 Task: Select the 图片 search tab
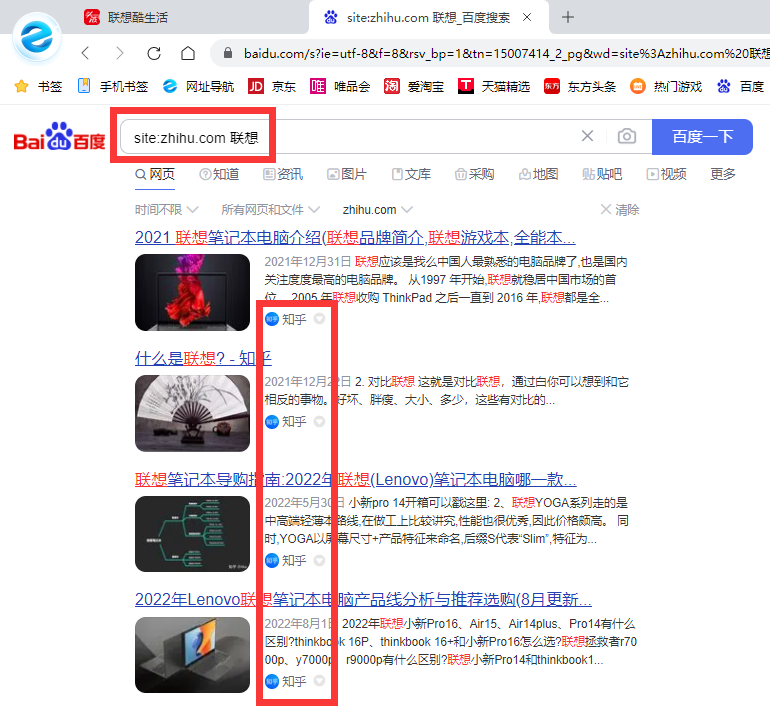pos(347,174)
